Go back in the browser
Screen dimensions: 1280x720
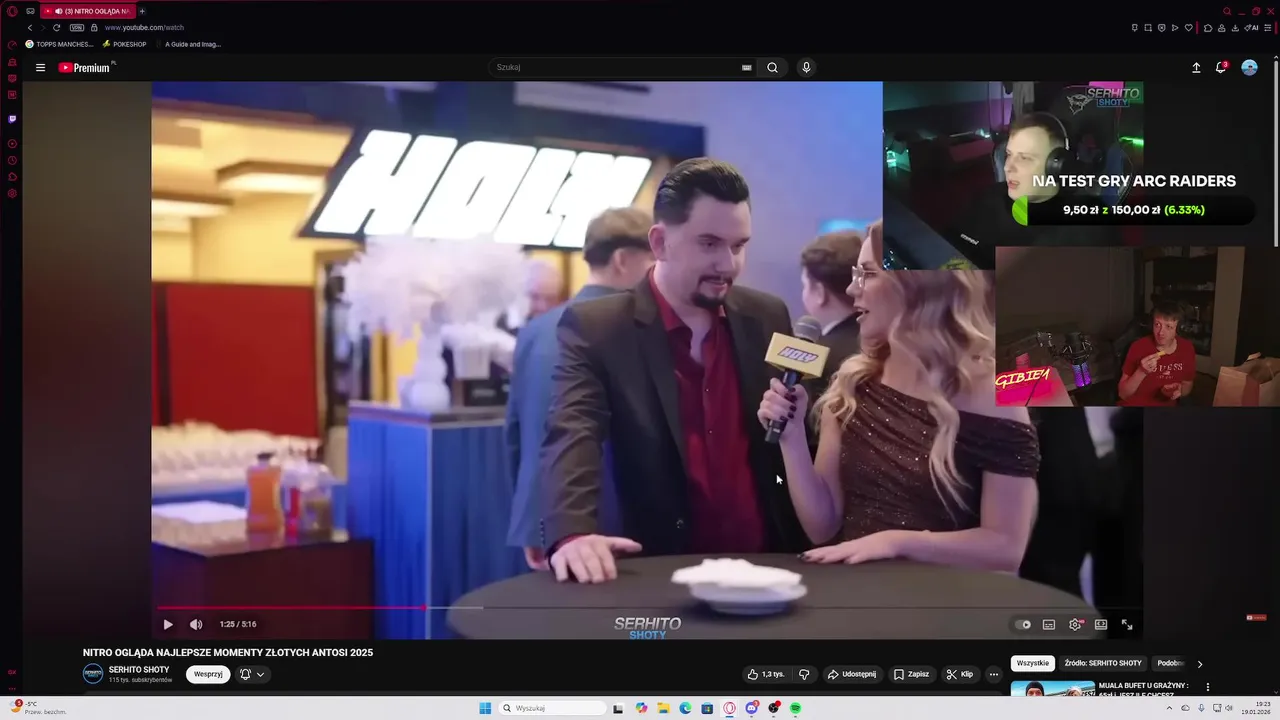(x=30, y=27)
